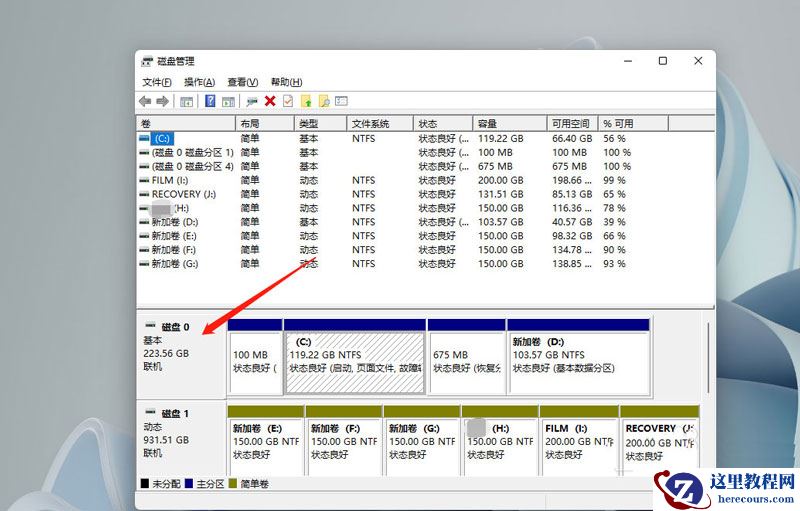Click the Back arrow toolbar icon
Screen dimensions: 800x511
pyautogui.click(x=145, y=101)
